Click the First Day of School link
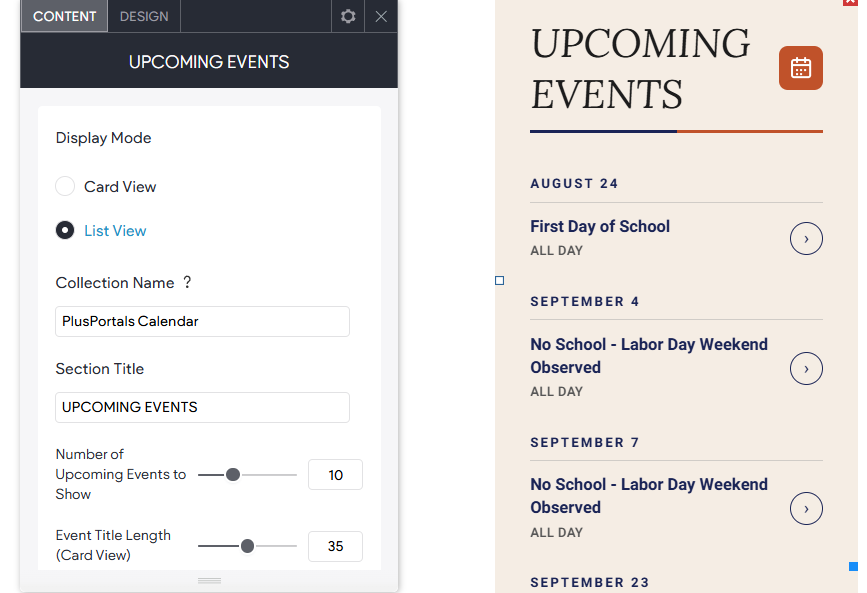The image size is (867, 593). click(600, 226)
